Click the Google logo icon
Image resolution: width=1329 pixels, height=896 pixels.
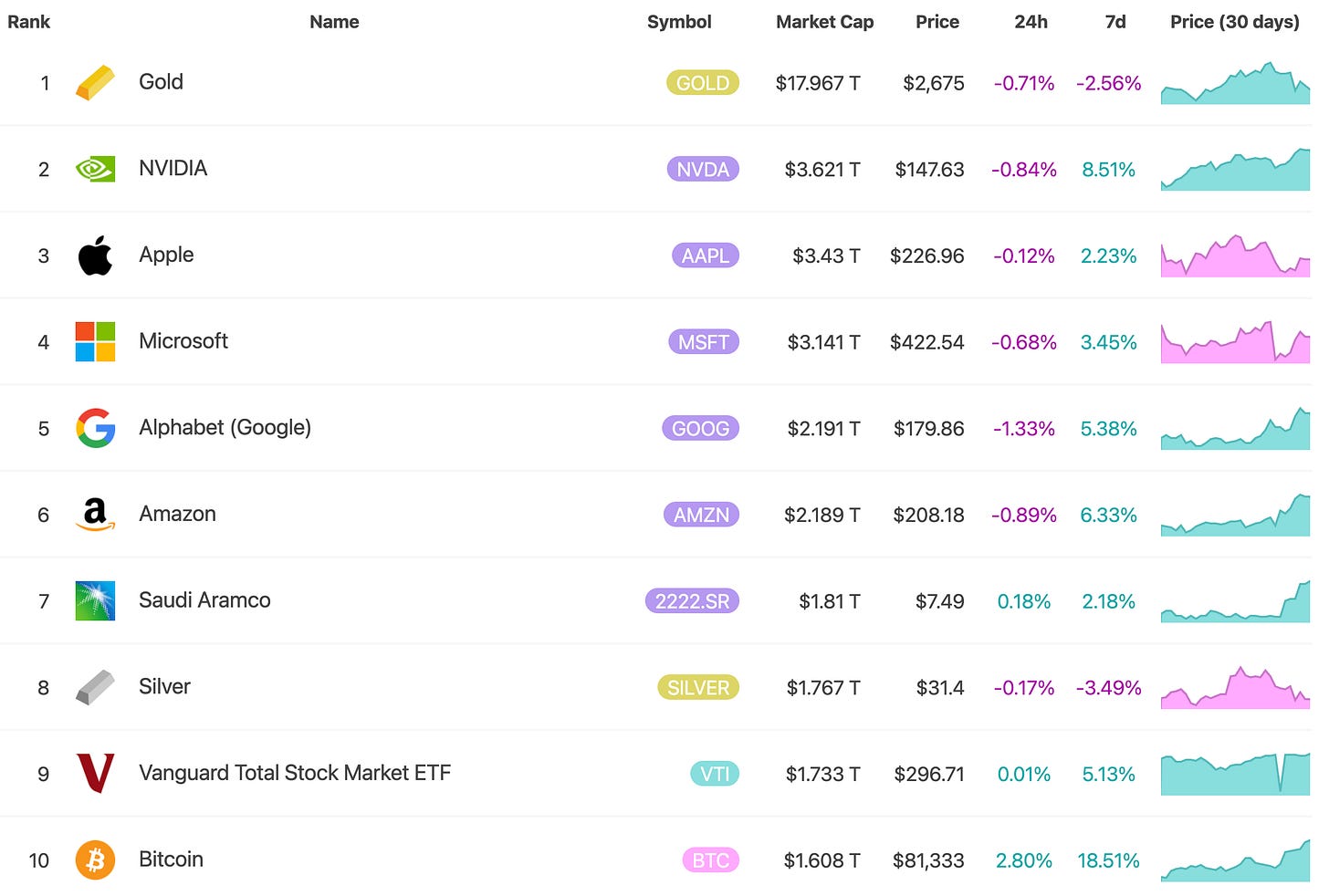[95, 428]
